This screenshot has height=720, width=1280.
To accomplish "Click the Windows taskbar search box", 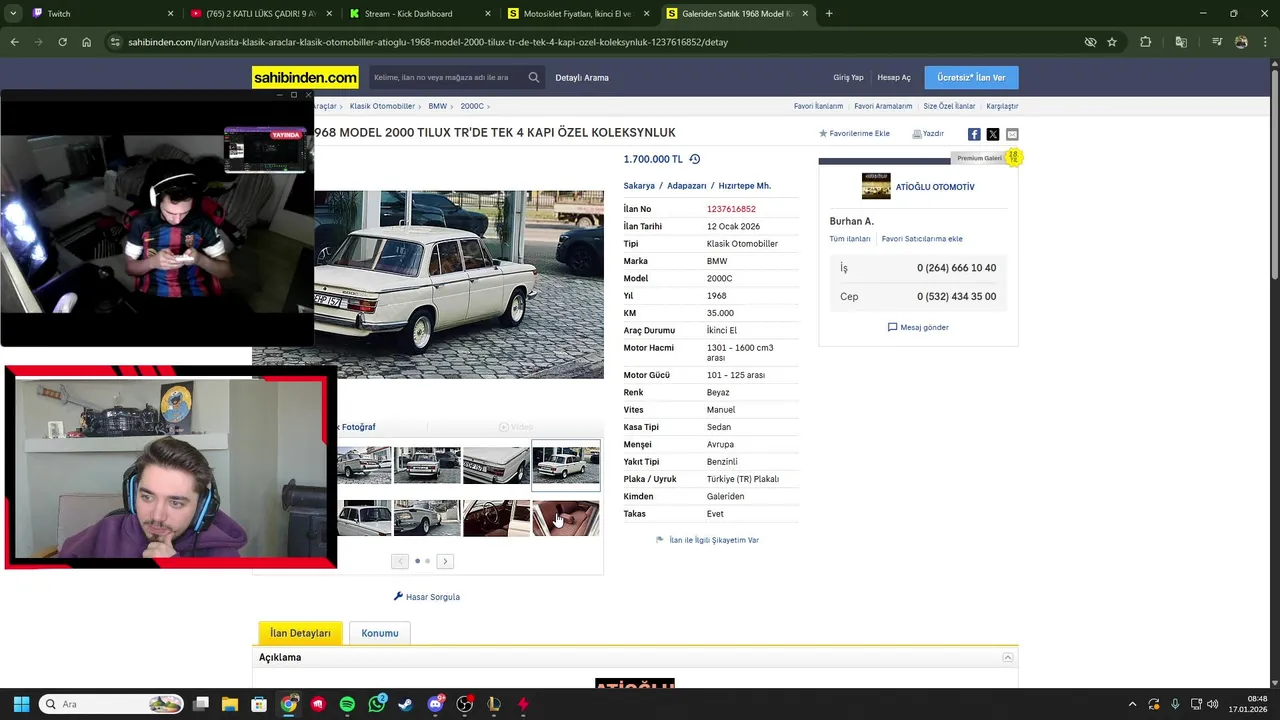I will pos(111,704).
